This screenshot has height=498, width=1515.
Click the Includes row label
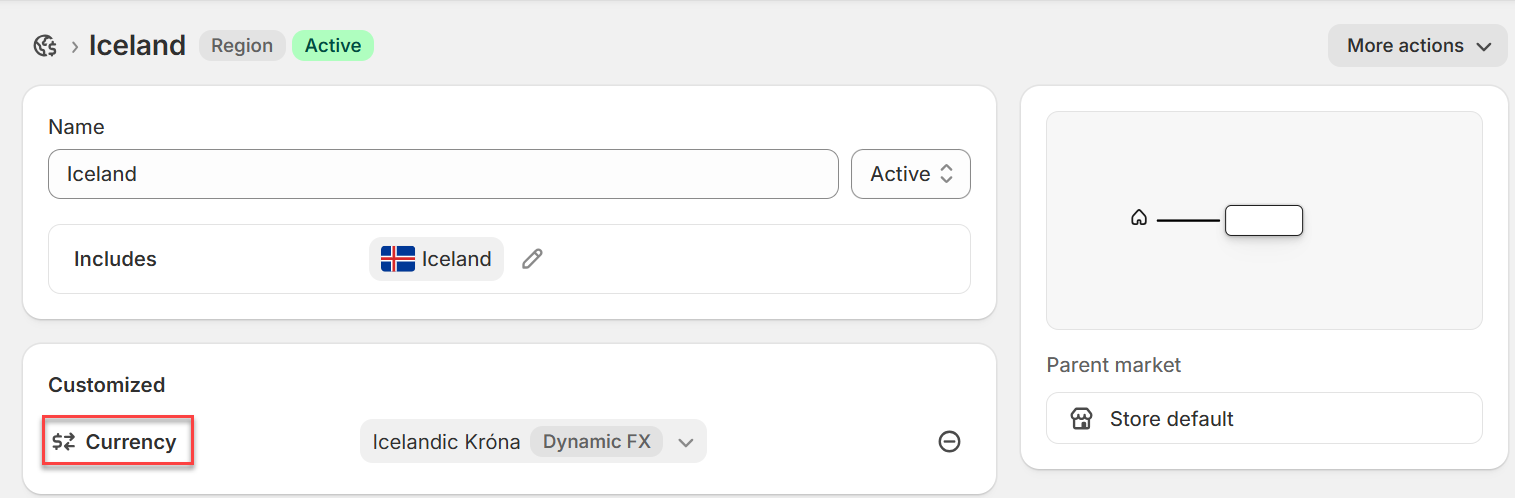[115, 259]
